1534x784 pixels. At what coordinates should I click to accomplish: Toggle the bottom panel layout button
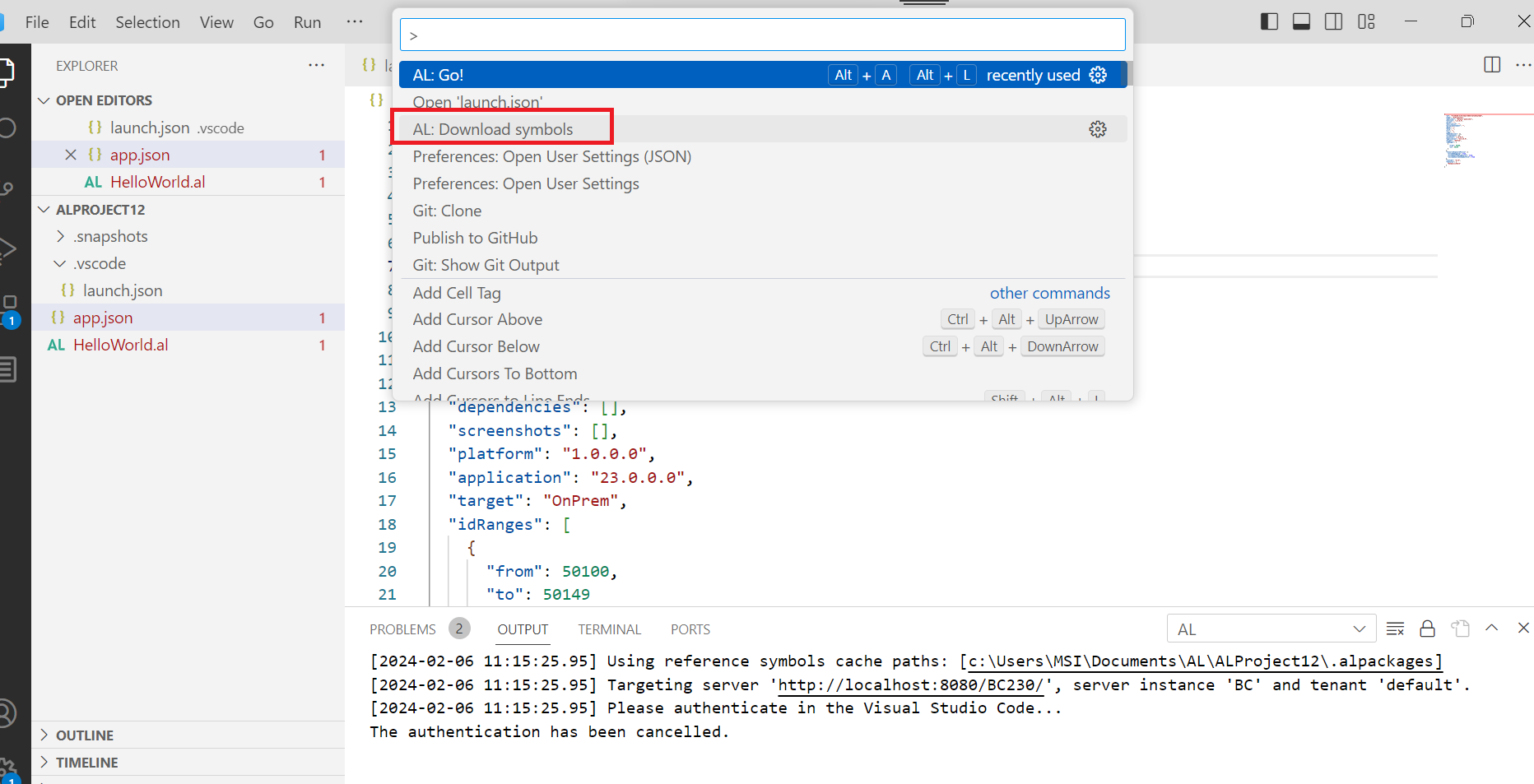1301,22
